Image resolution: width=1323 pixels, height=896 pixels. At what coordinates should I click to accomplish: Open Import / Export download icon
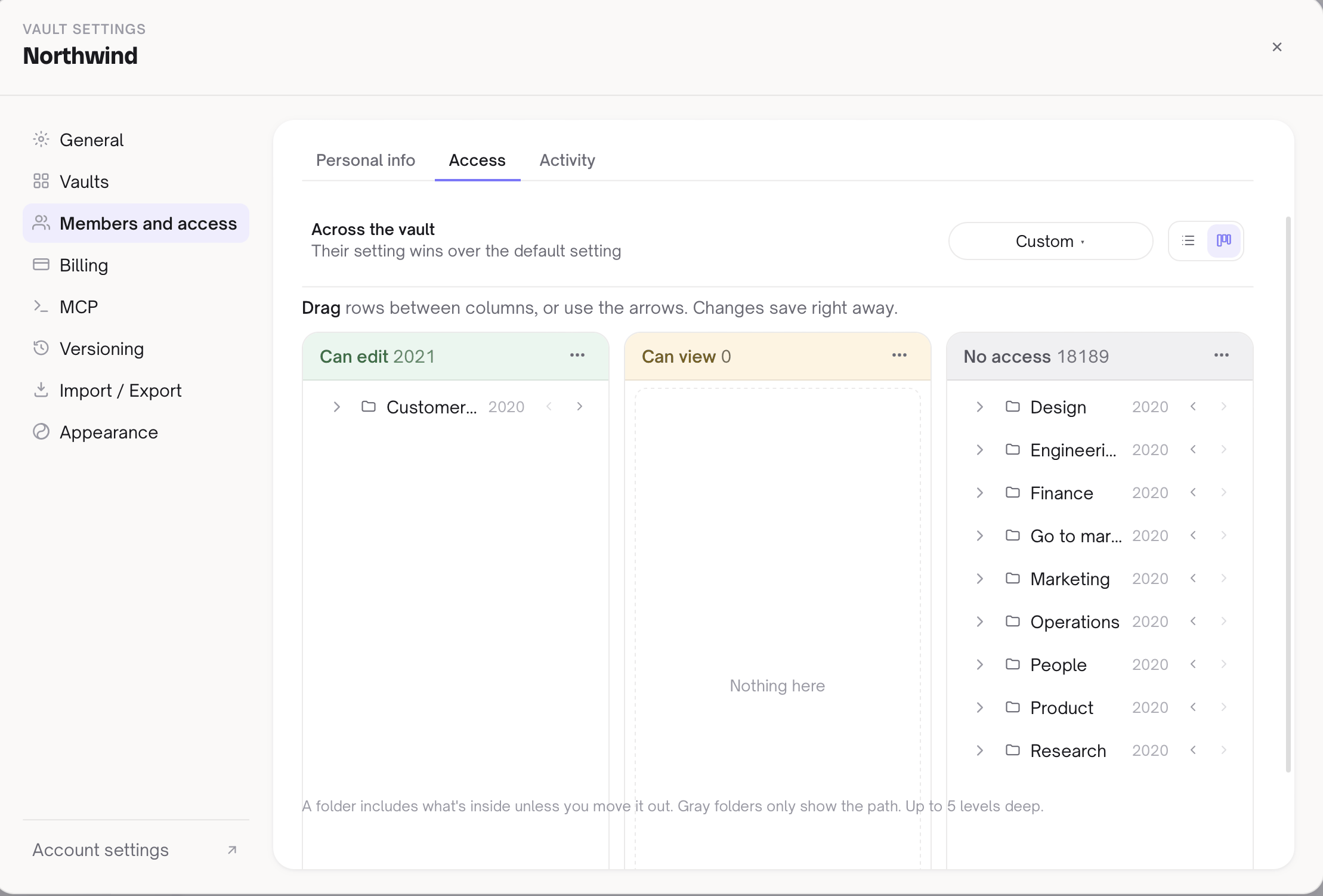click(41, 390)
